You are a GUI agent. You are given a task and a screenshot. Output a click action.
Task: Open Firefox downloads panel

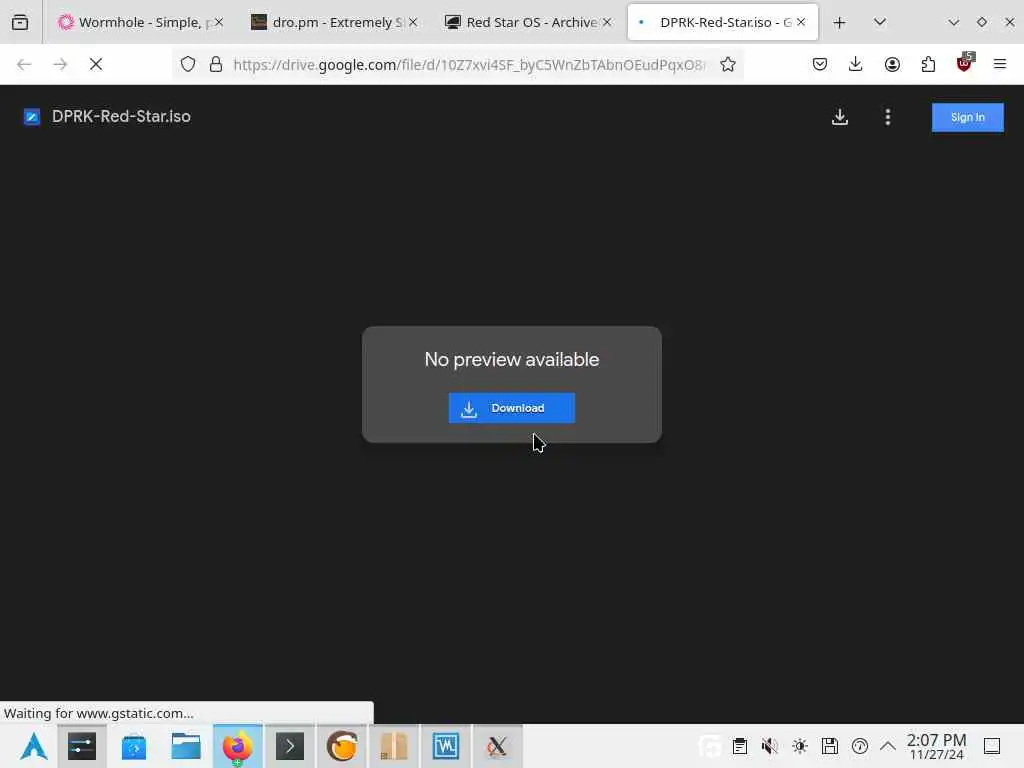[x=856, y=64]
